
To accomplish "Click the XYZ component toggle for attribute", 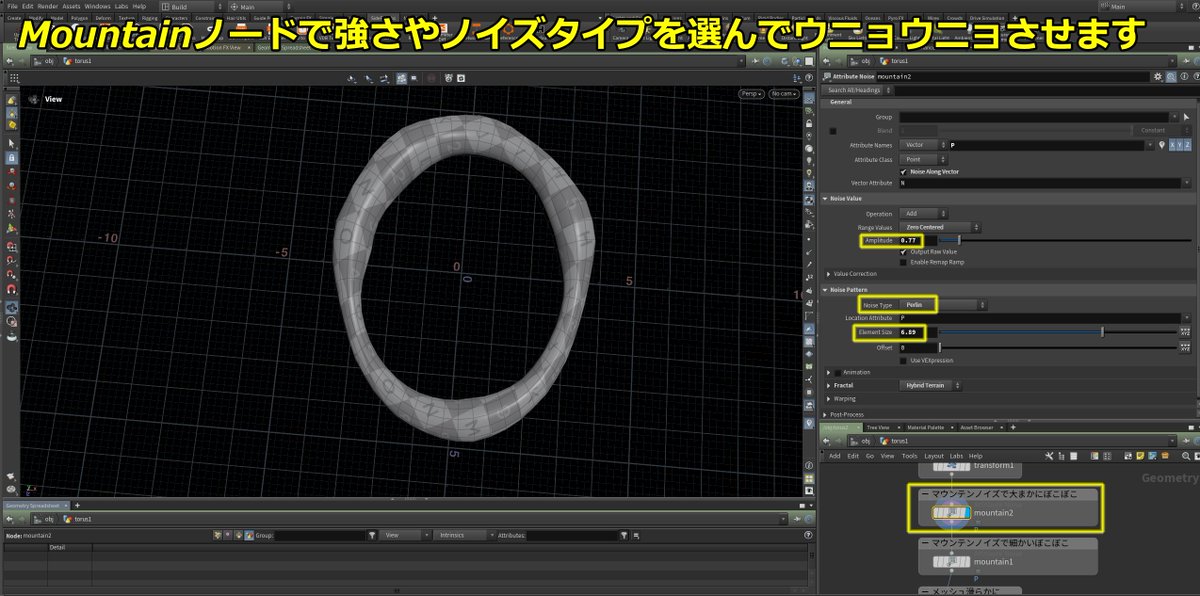I will click(x=1182, y=145).
